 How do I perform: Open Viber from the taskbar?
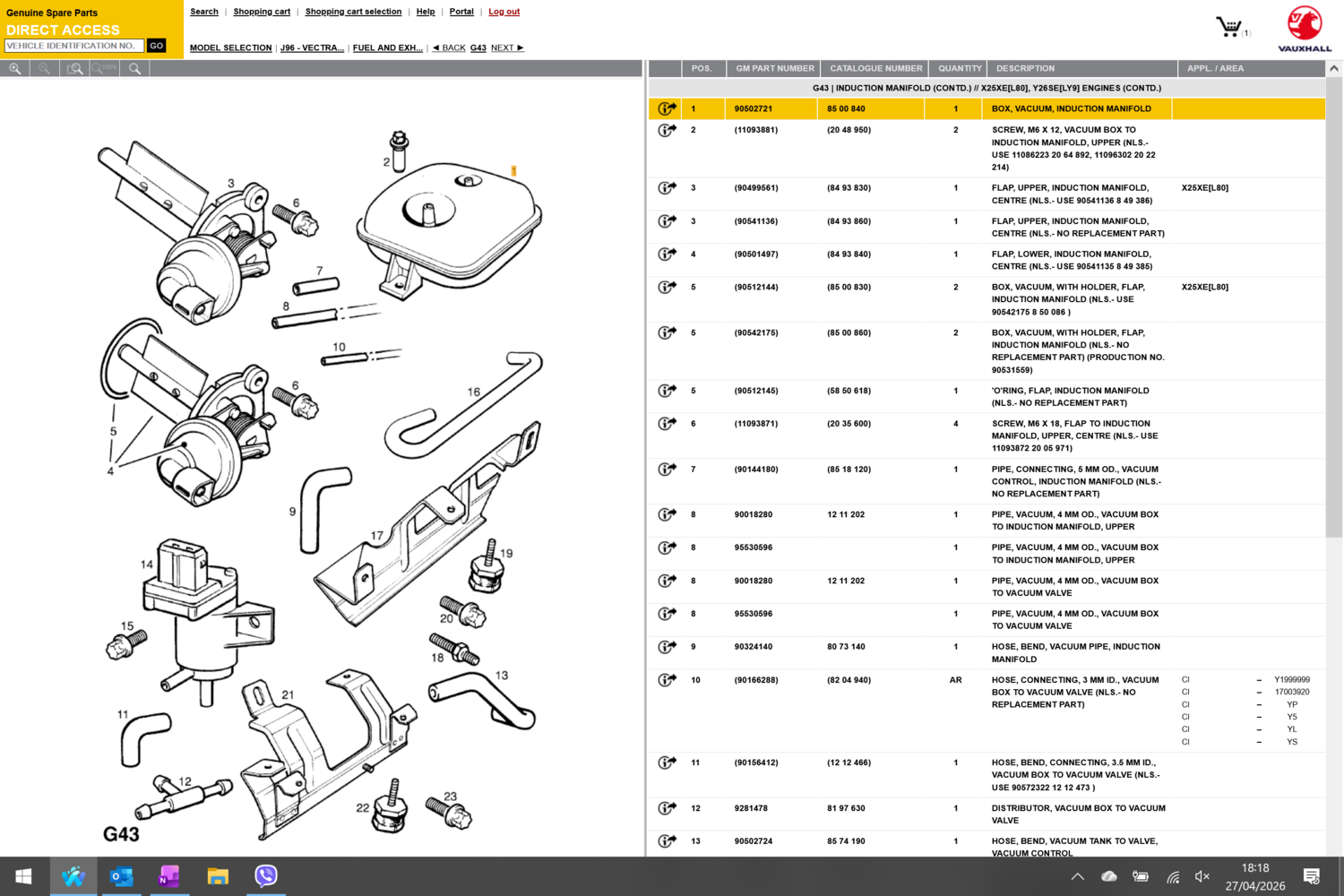(x=266, y=876)
